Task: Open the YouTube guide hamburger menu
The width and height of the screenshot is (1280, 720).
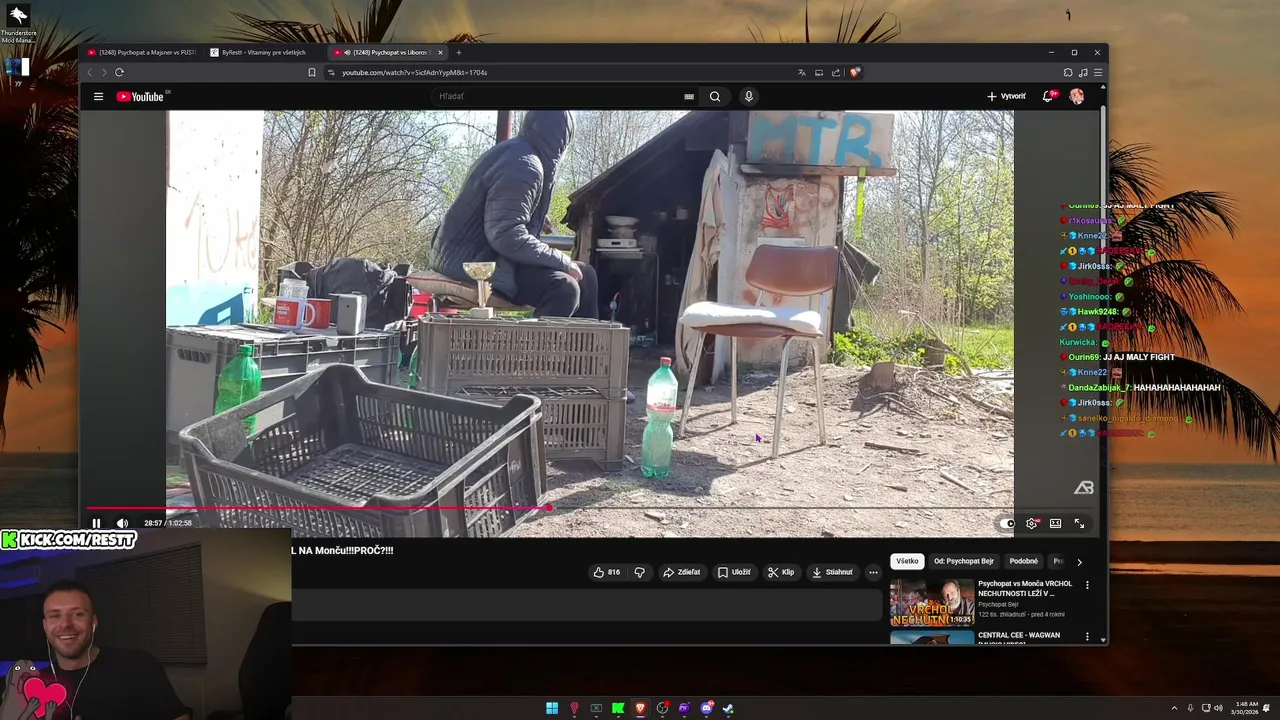Action: 98,96
